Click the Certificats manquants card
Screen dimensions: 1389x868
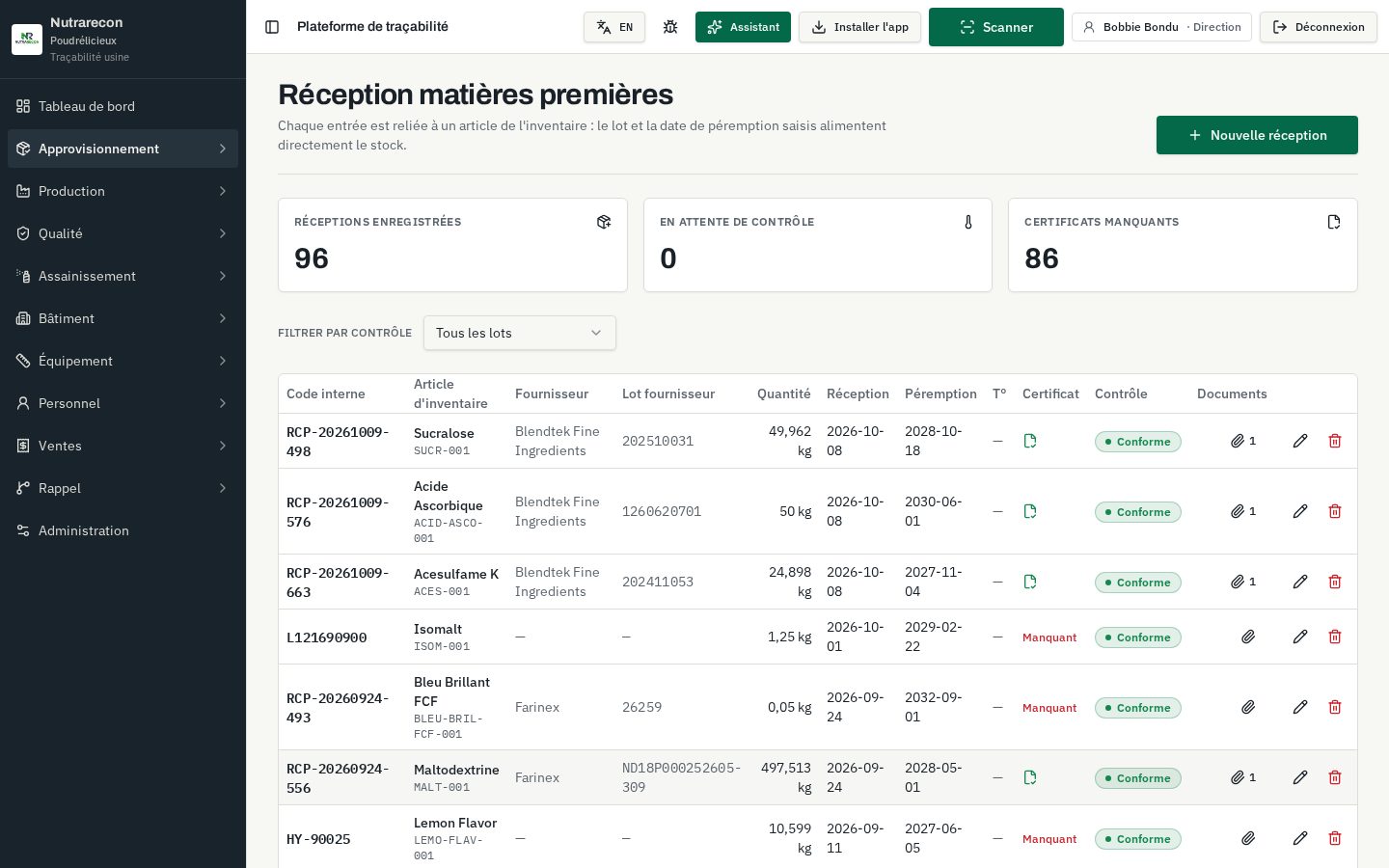coord(1183,245)
